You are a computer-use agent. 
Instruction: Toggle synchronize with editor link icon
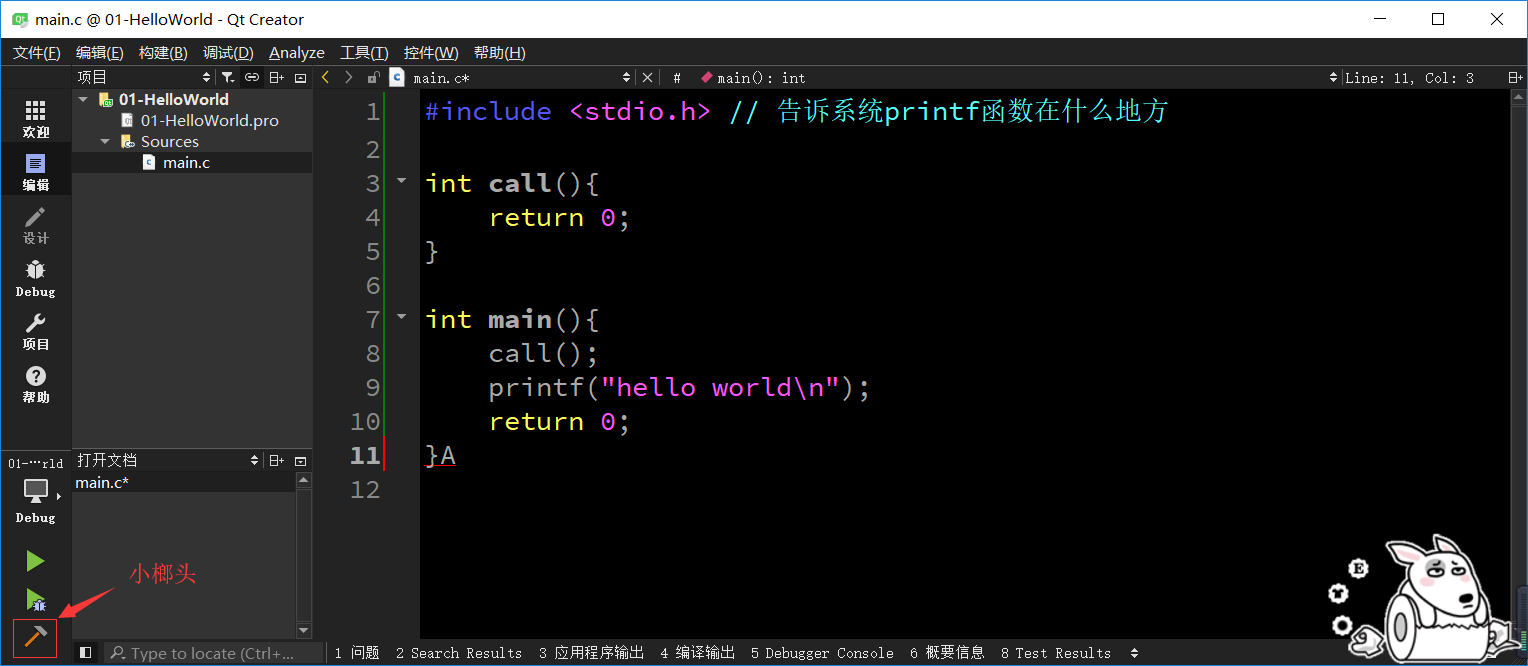point(252,77)
